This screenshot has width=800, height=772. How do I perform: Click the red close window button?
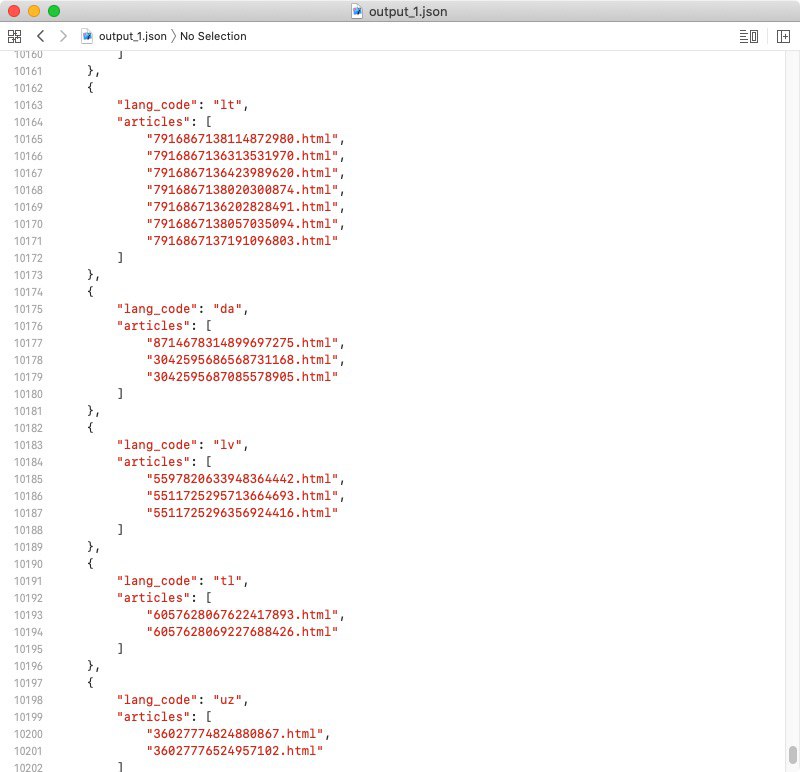[14, 11]
